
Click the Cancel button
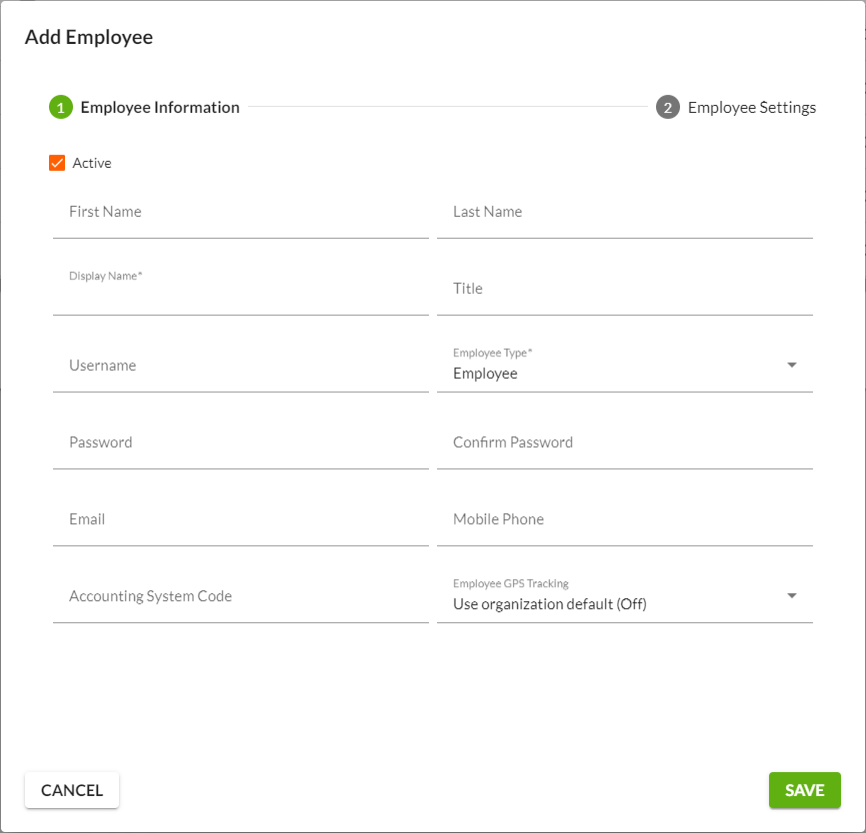coord(72,790)
